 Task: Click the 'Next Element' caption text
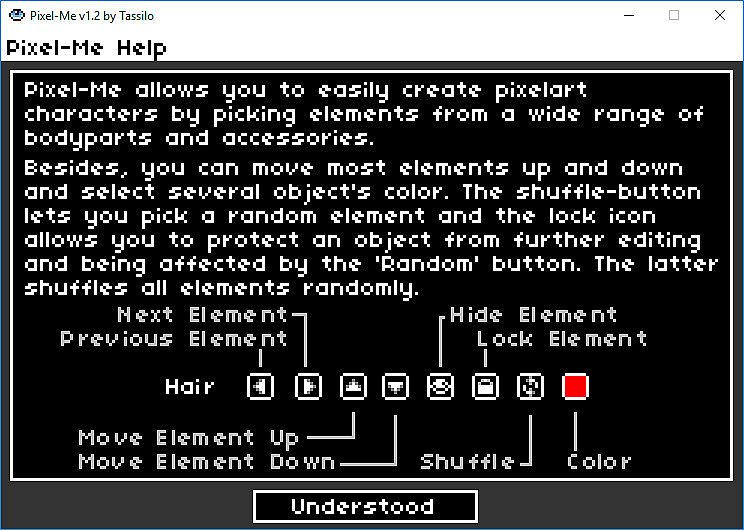tap(202, 315)
